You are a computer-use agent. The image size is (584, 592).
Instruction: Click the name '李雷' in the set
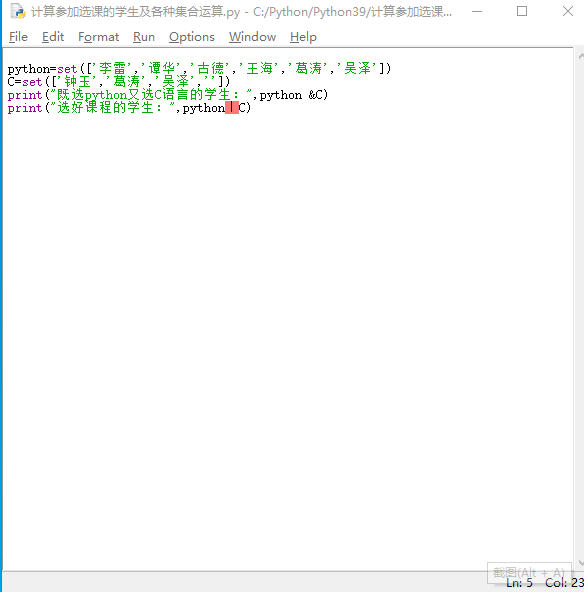click(112, 68)
